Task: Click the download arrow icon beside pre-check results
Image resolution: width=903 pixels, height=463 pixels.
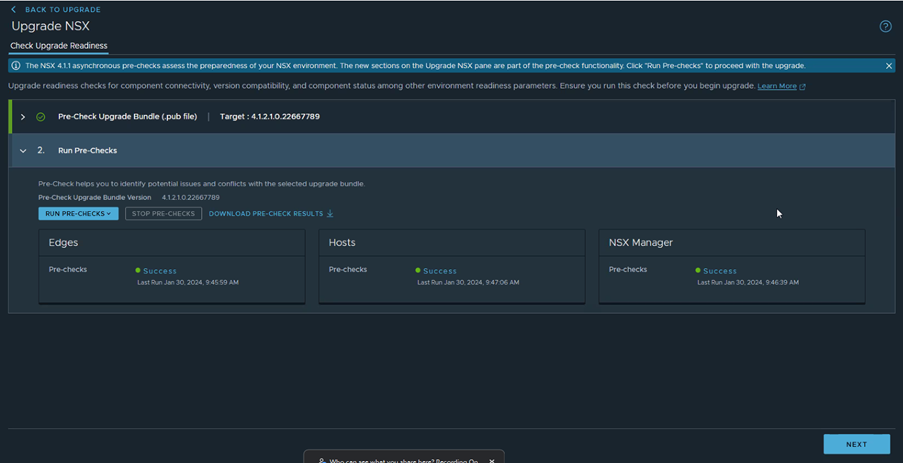Action: 330,214
